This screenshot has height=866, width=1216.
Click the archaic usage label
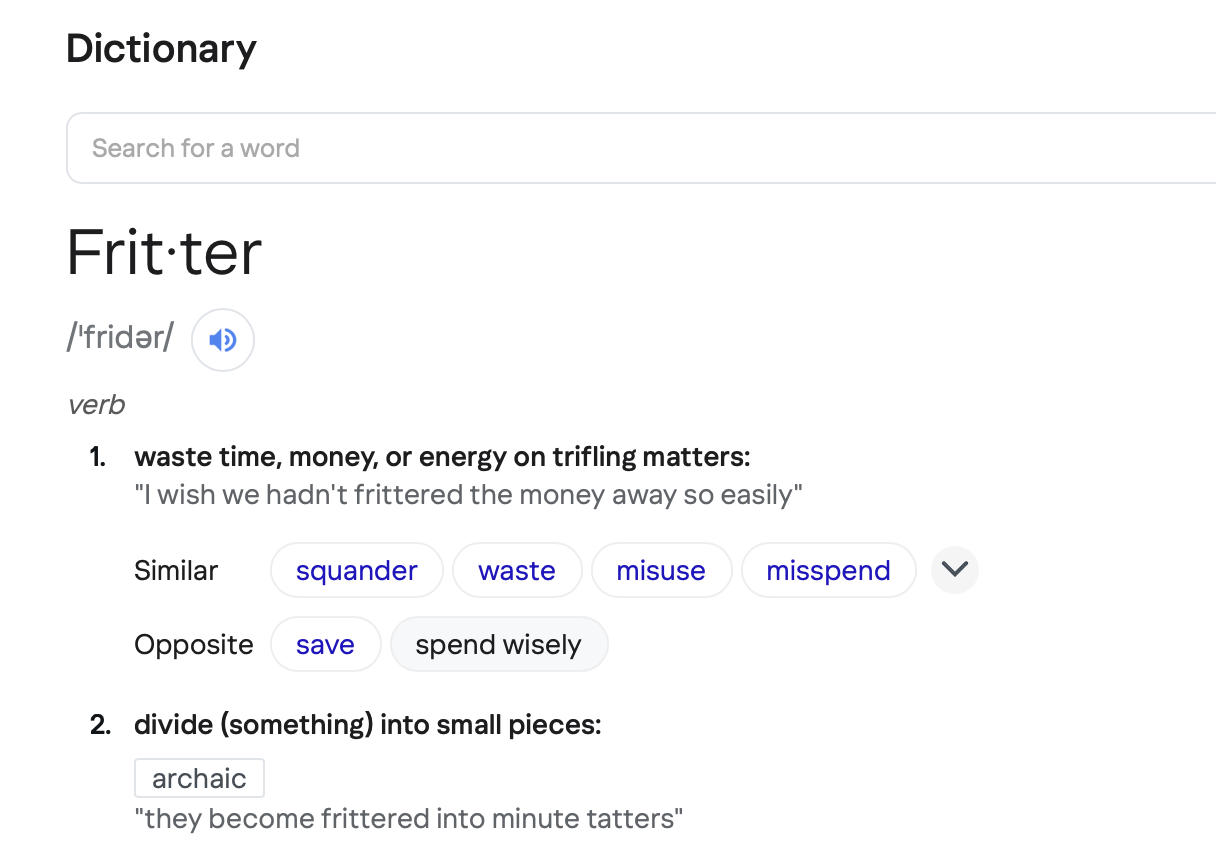point(199,778)
